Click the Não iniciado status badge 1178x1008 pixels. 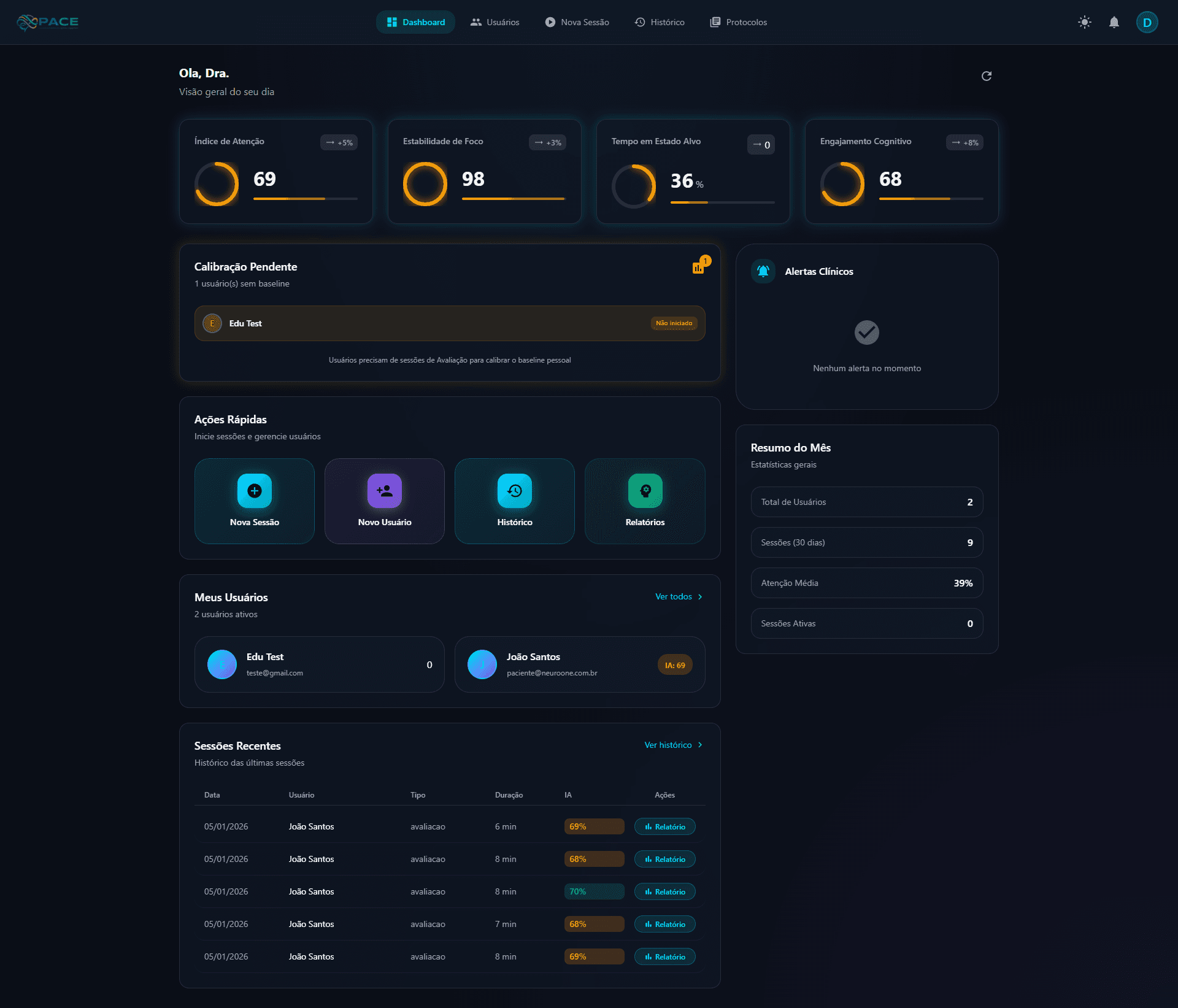click(674, 323)
